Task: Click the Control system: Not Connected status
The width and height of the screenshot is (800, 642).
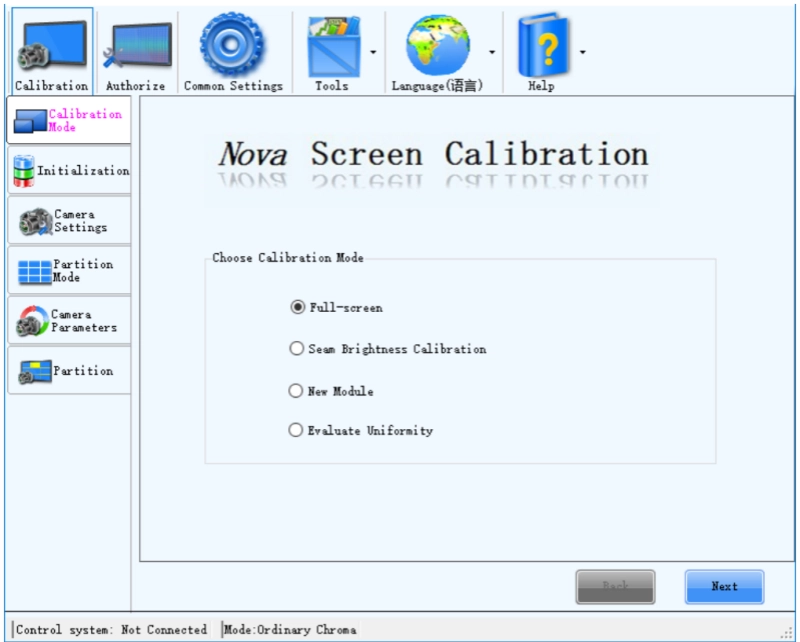Action: click(x=111, y=630)
